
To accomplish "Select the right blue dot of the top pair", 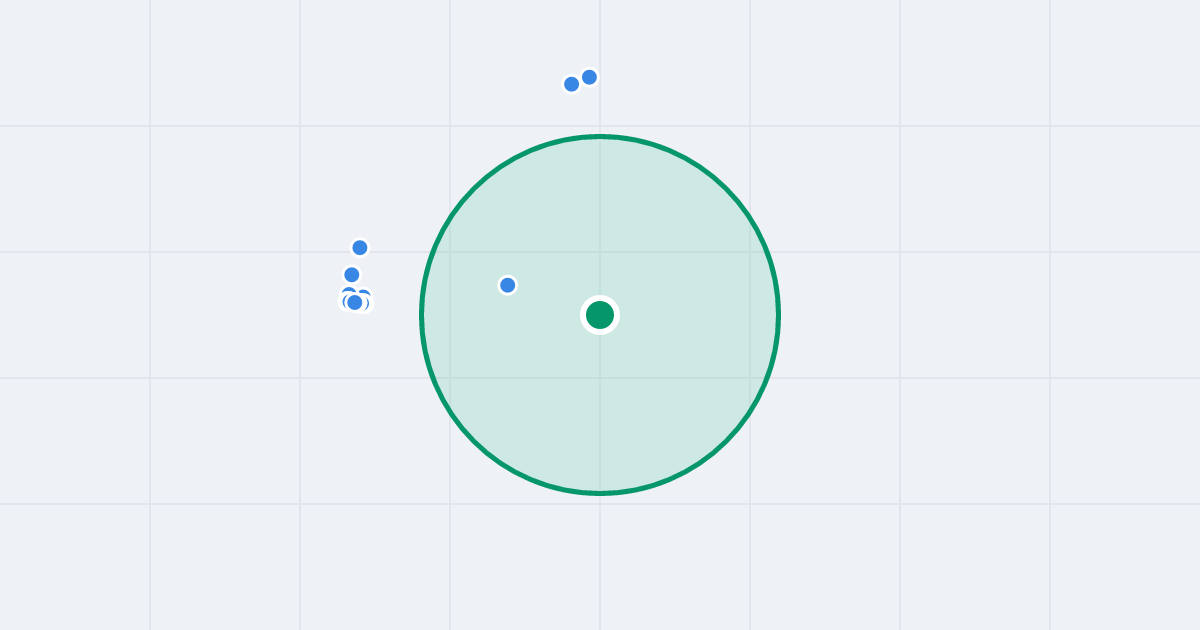I will pos(590,77).
